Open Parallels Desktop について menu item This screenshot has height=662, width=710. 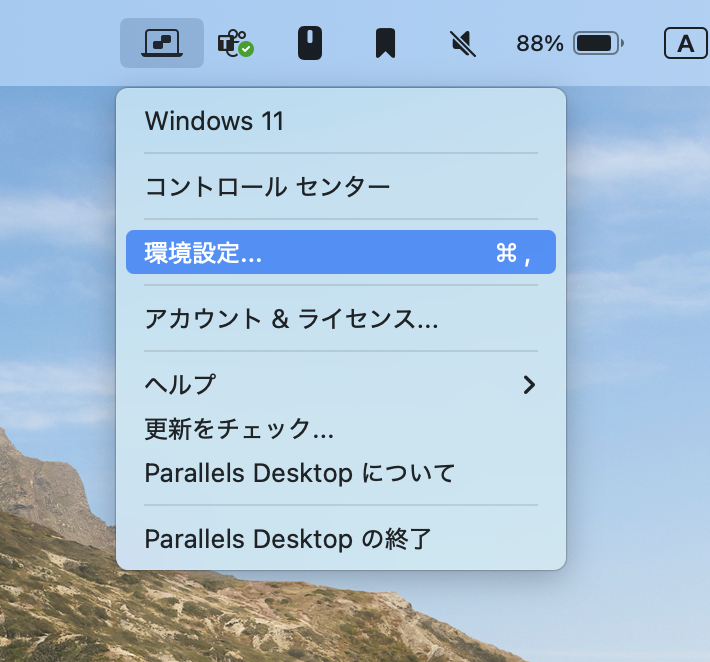click(x=341, y=473)
